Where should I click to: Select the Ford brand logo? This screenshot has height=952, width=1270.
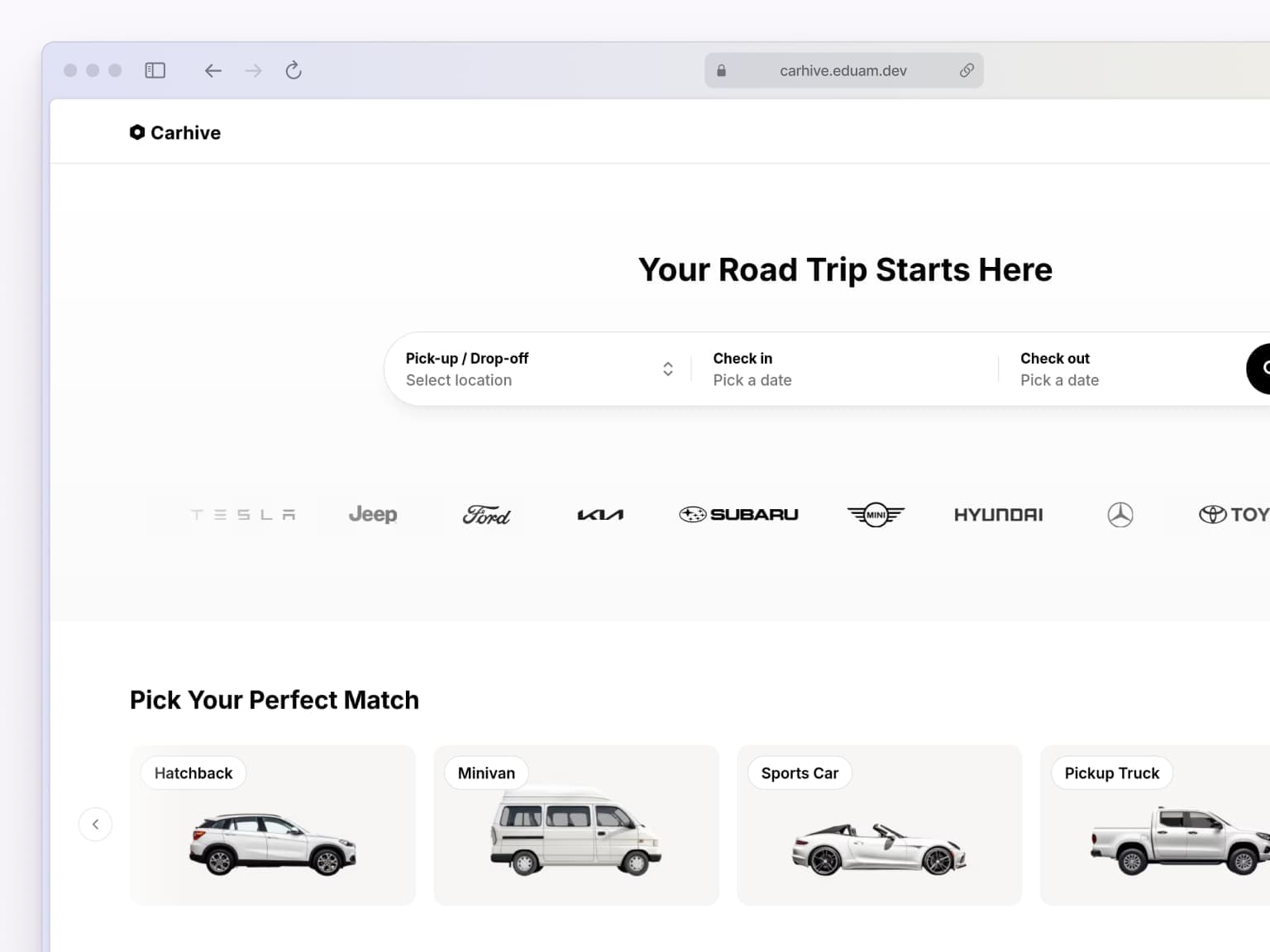(486, 515)
